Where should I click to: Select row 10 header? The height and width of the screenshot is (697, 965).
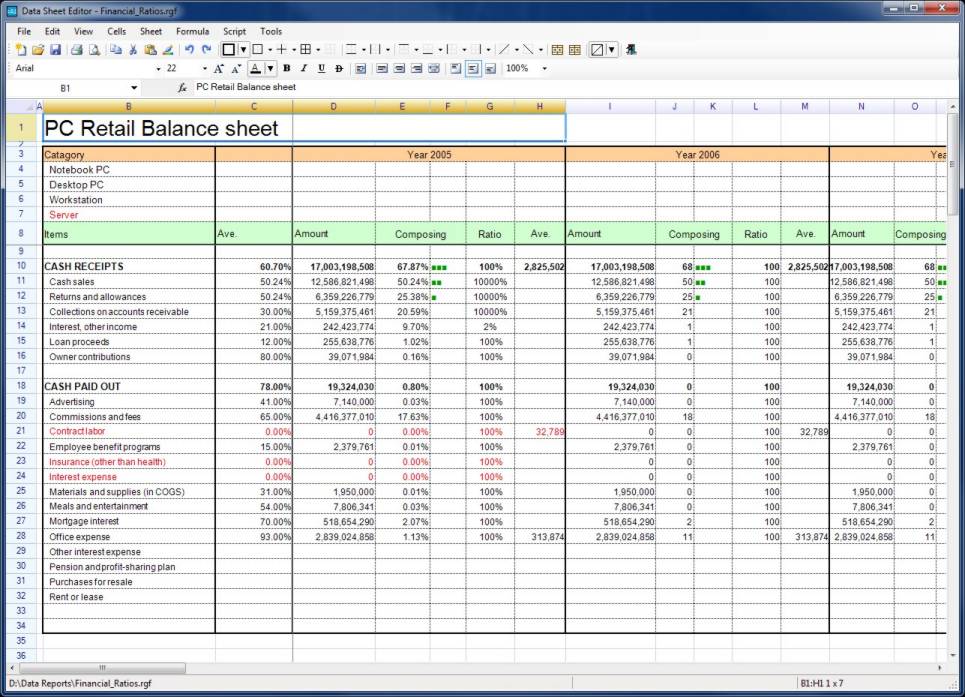pyautogui.click(x=20, y=267)
